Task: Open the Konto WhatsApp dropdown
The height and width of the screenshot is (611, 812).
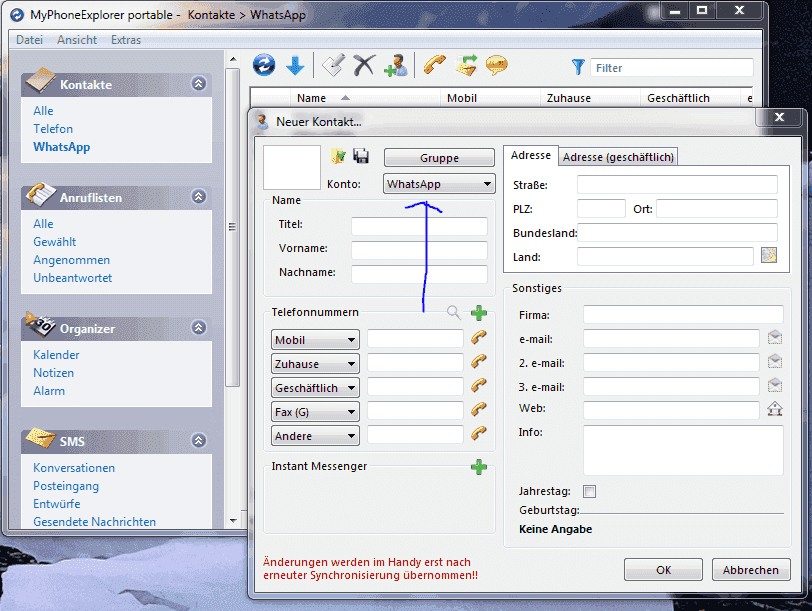Action: (x=439, y=184)
